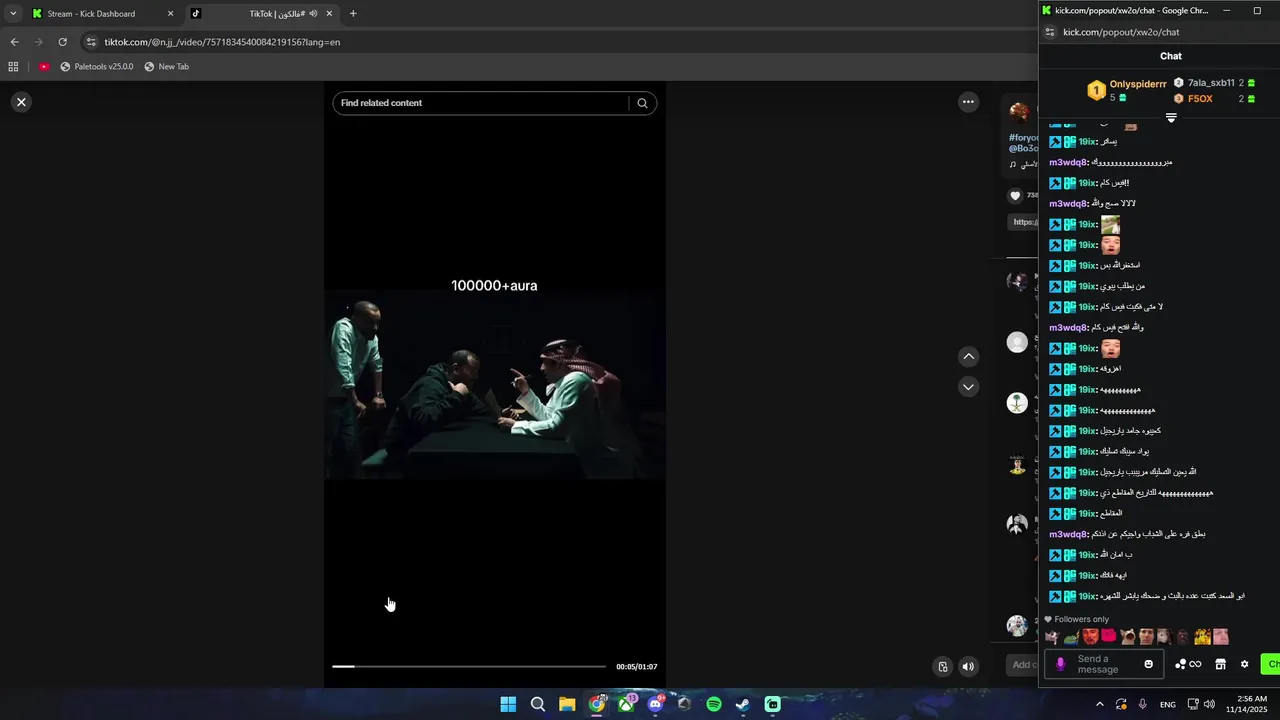Go to previous video with up chevron
Screen dimensions: 1280x720
(x=968, y=357)
